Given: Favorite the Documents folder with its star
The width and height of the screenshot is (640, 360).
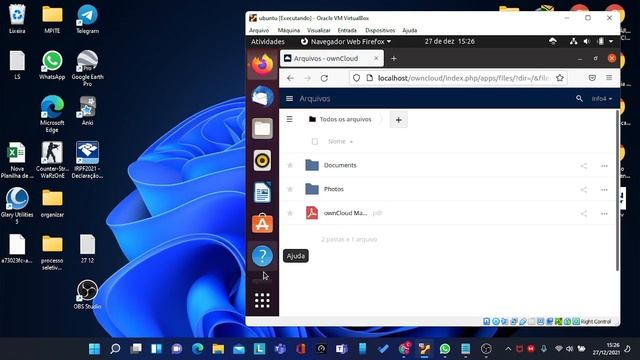Looking at the screenshot, I should tap(290, 165).
